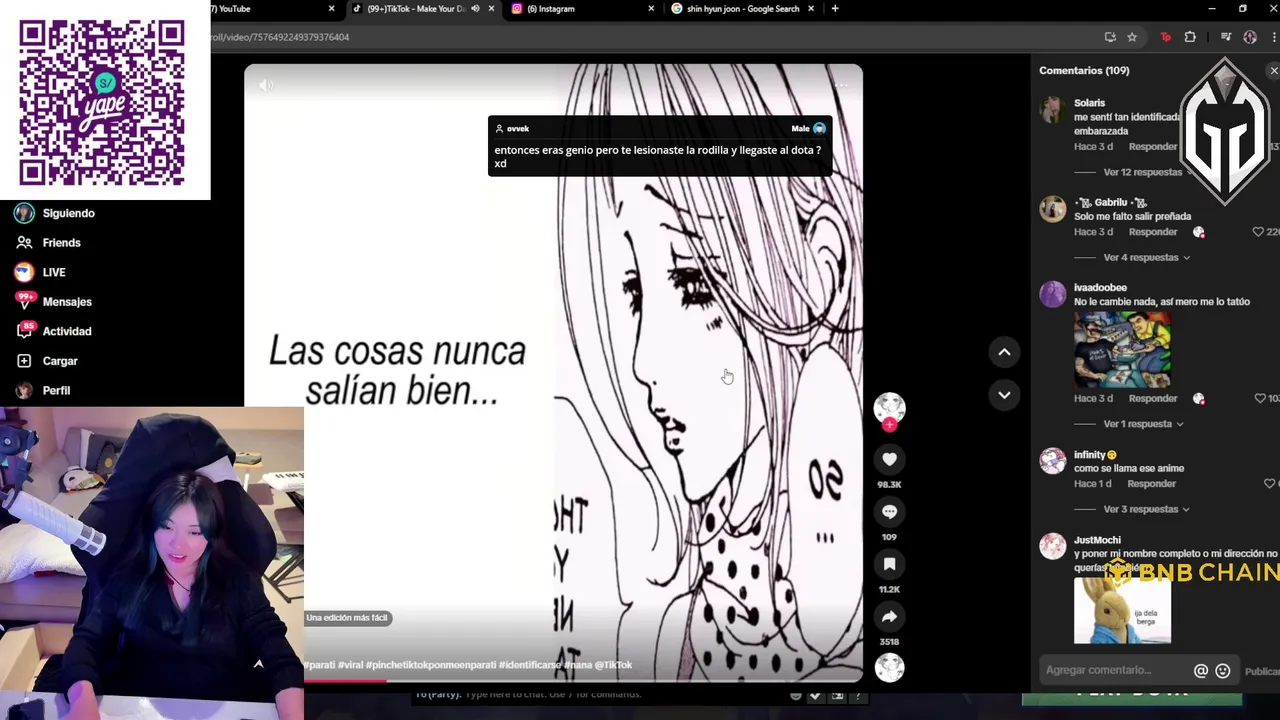Reply to infinity with Responder
The height and width of the screenshot is (720, 1280).
pyautogui.click(x=1151, y=484)
